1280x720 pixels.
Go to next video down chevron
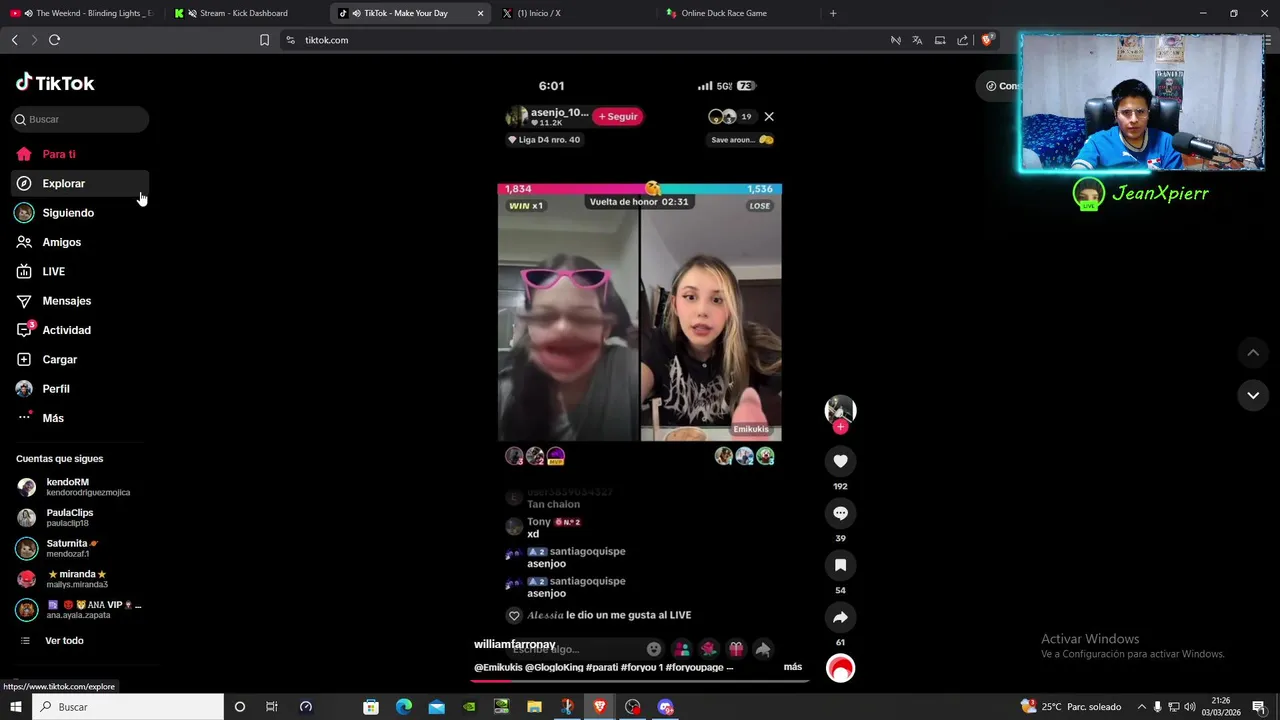pyautogui.click(x=1253, y=395)
